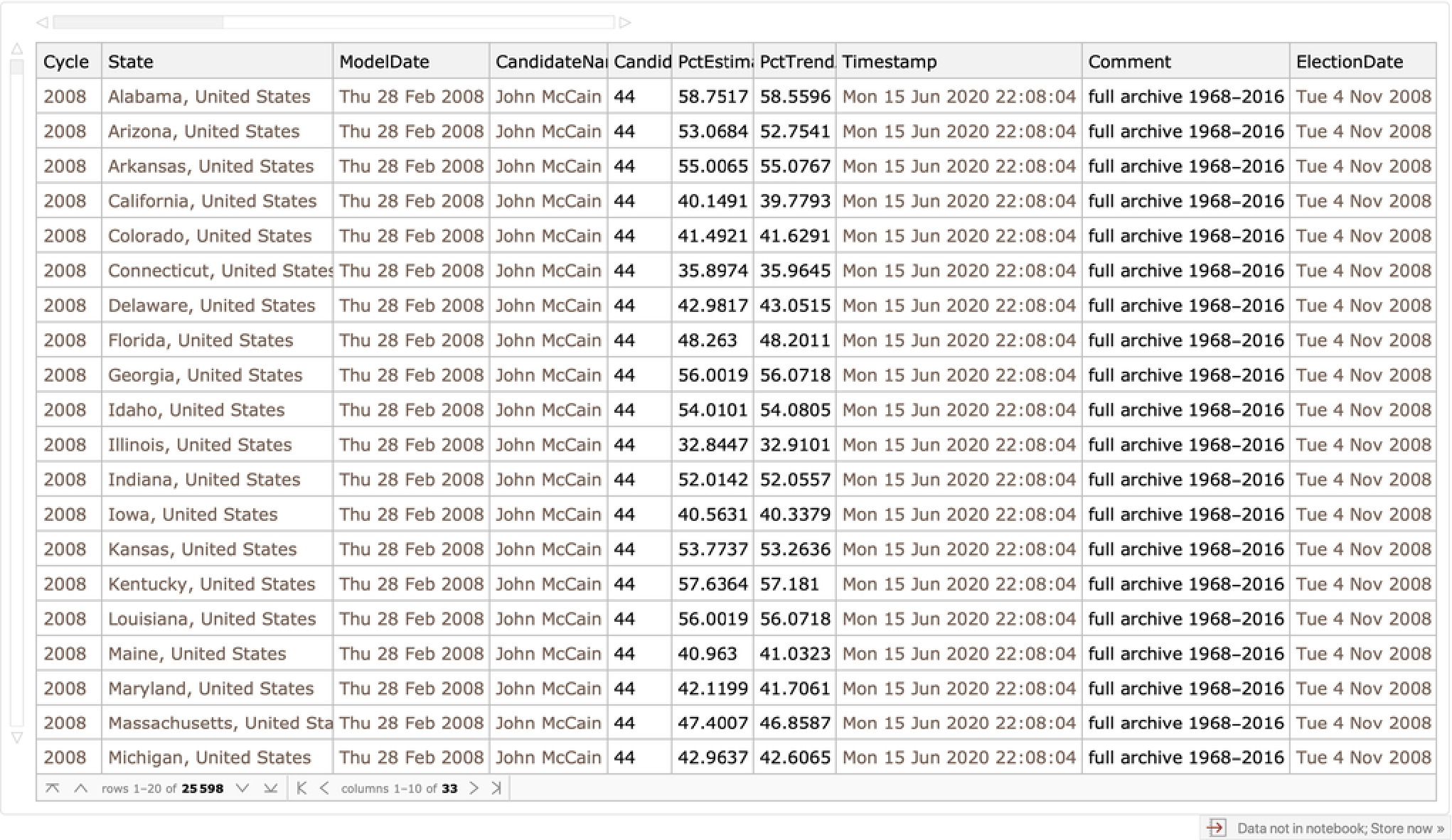Click Alabama, United States cell
Image resolution: width=1452 pixels, height=840 pixels.
[x=209, y=97]
